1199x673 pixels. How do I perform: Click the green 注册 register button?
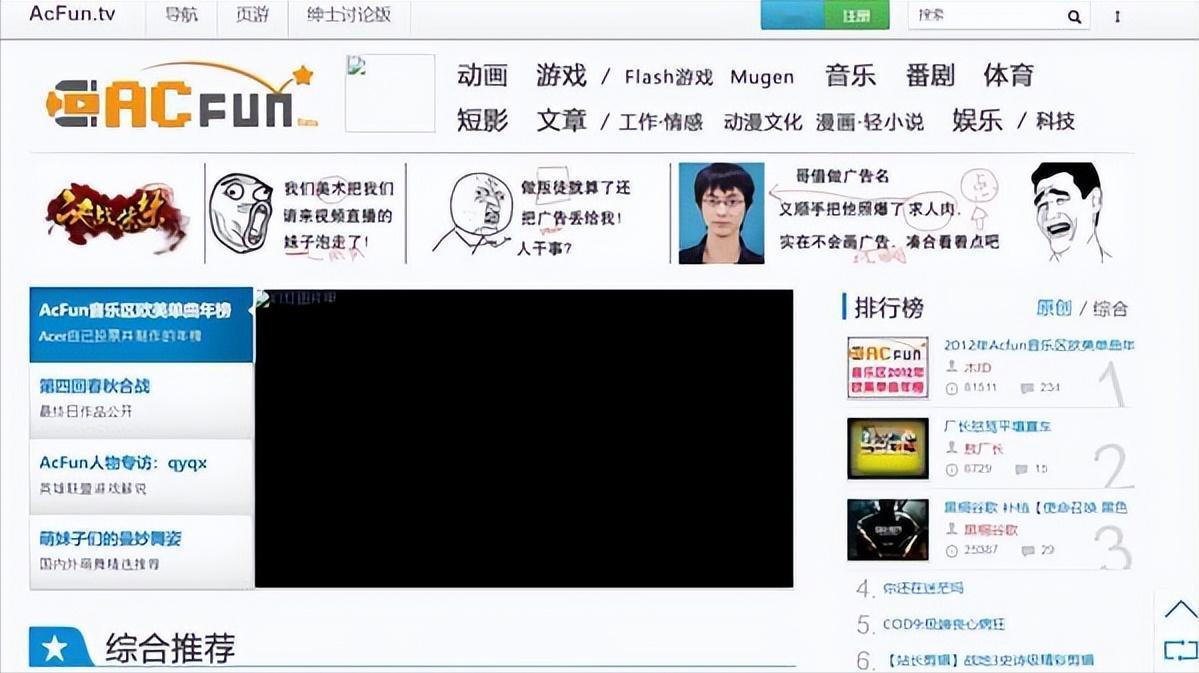[856, 15]
